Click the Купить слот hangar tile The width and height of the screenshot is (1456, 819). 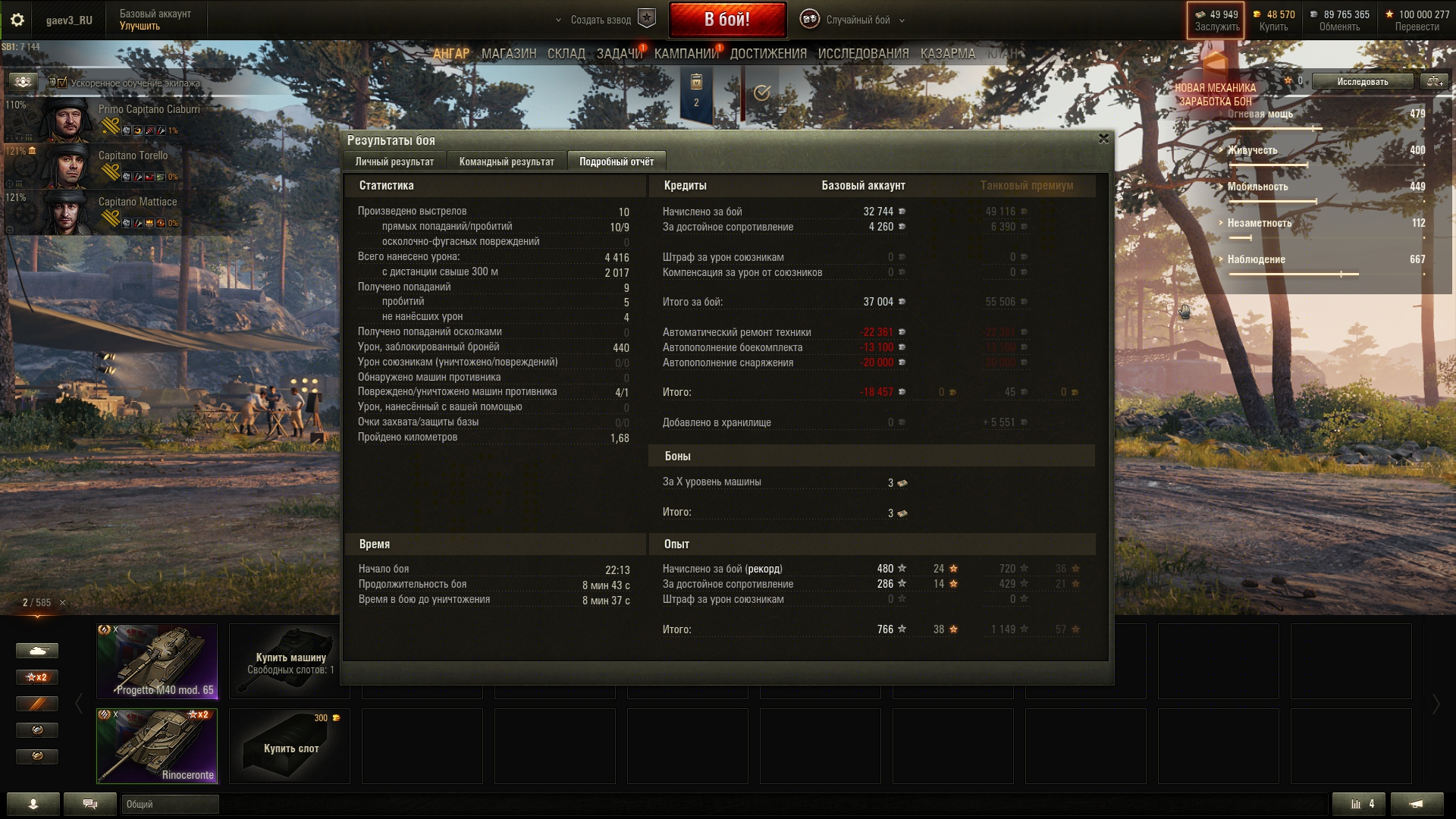pyautogui.click(x=290, y=746)
